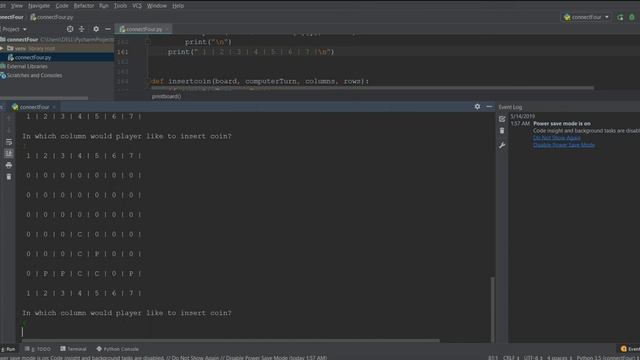Open the Run tool window button
640x360 pixels.
pyautogui.click(x=8, y=349)
